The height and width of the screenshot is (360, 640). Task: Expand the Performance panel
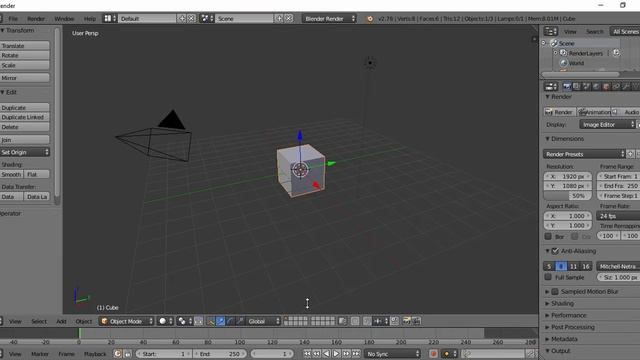pyautogui.click(x=568, y=315)
